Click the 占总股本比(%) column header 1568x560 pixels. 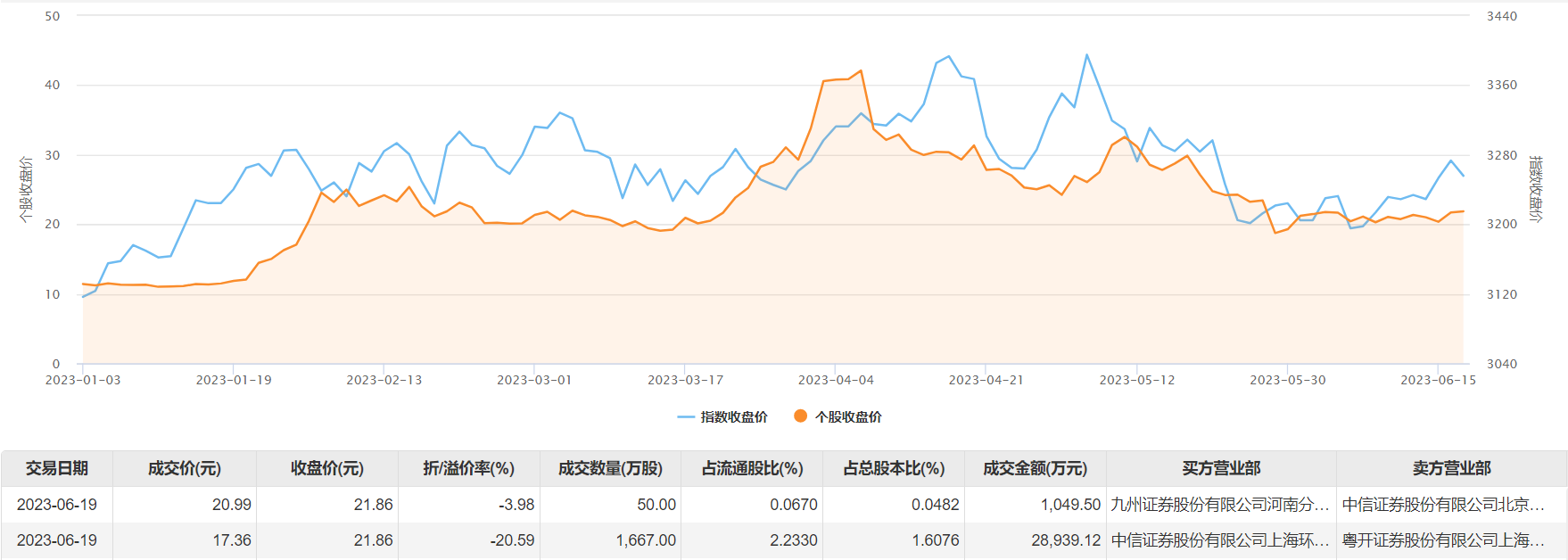click(895, 468)
